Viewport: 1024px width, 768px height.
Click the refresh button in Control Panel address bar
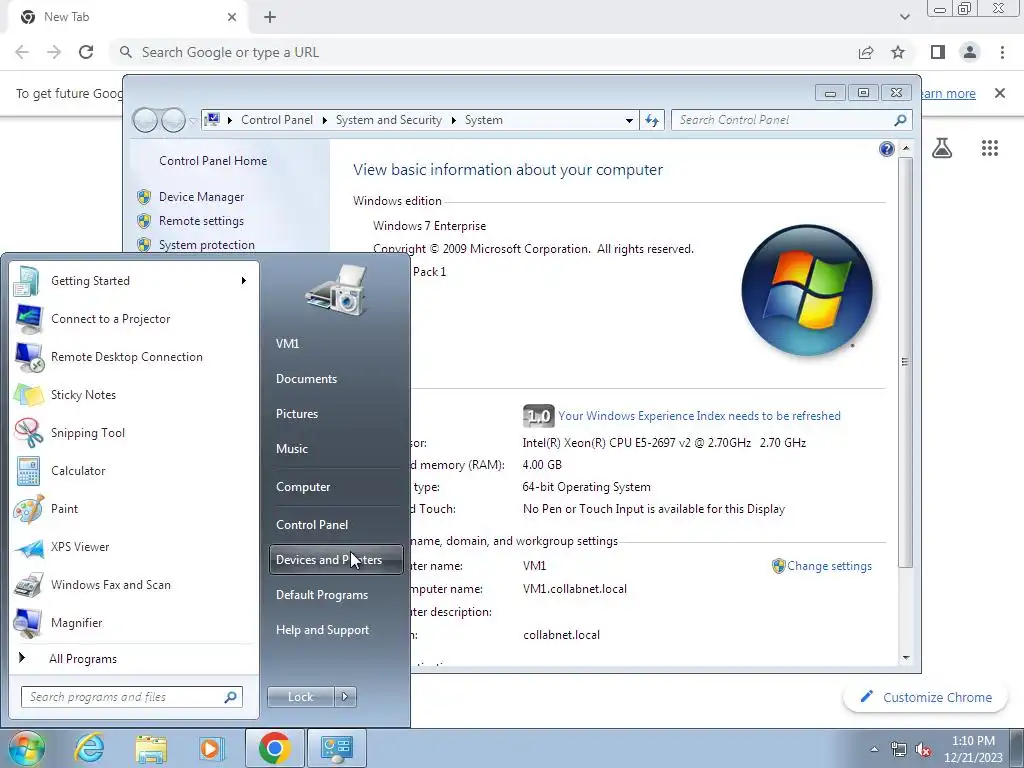tap(651, 120)
